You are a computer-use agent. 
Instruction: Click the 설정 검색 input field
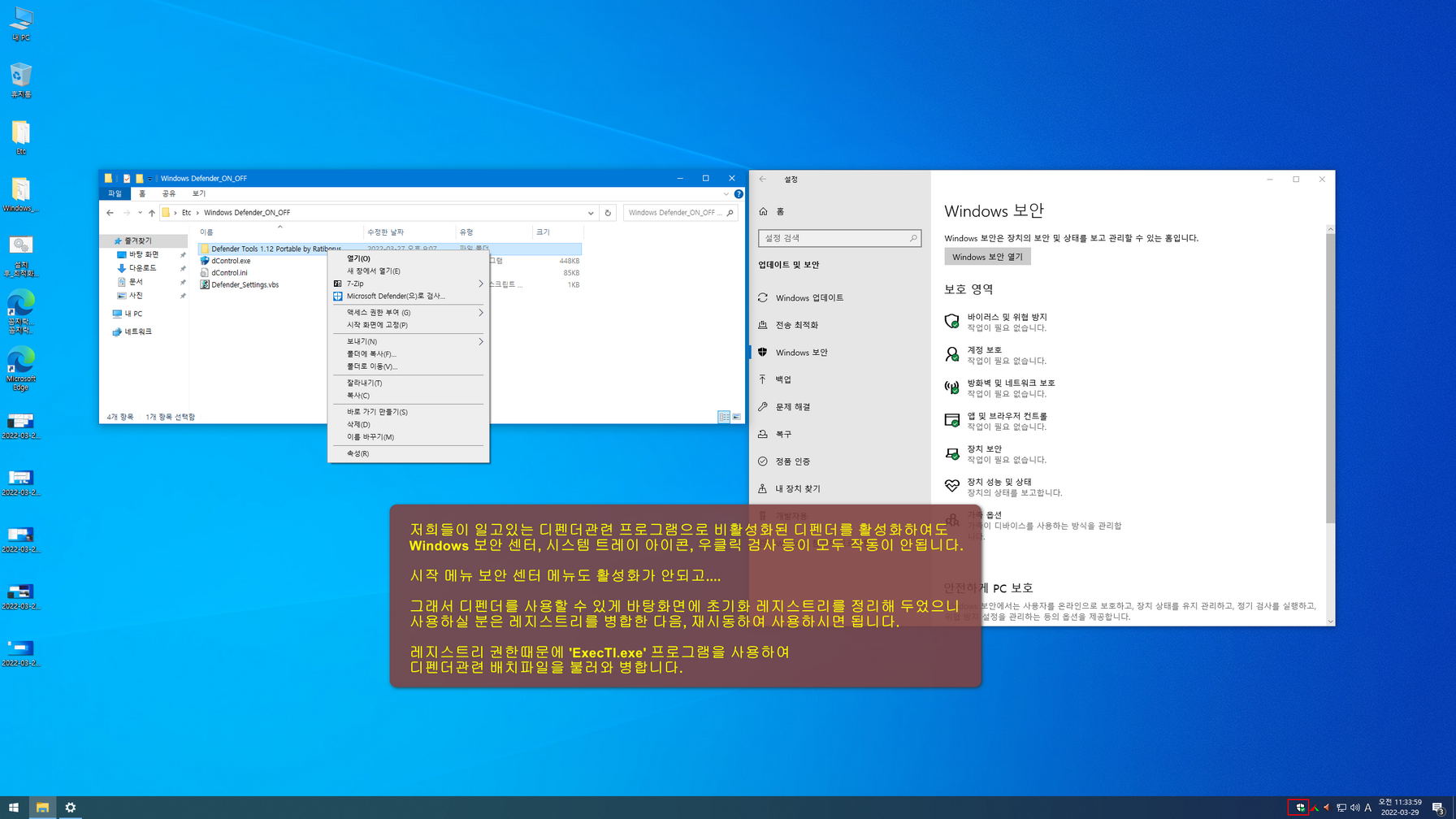tap(839, 238)
